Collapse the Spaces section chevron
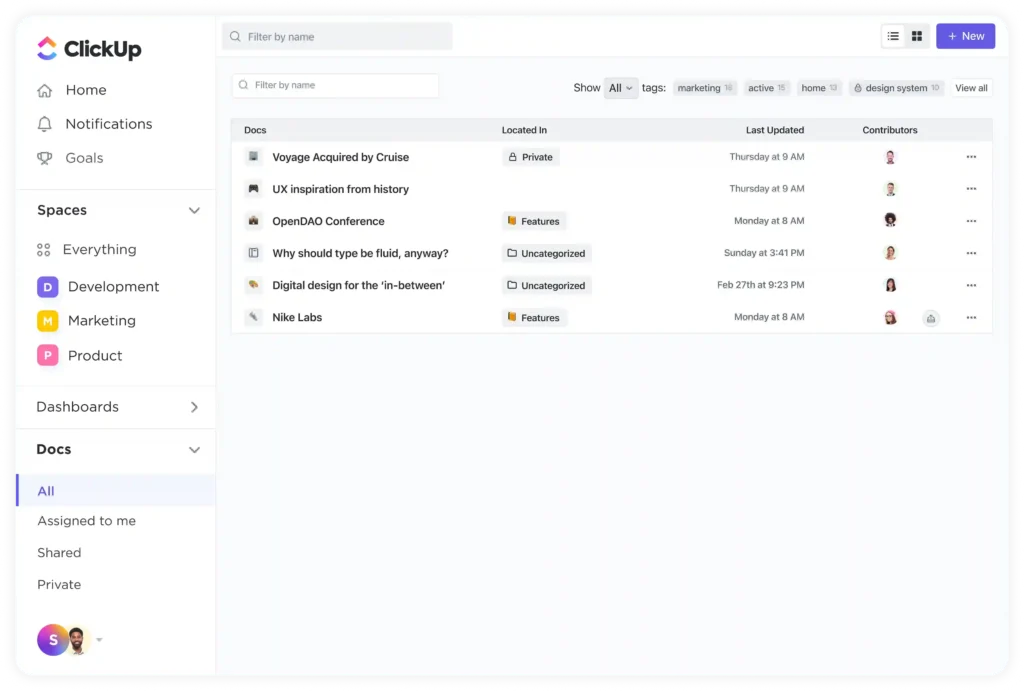Image resolution: width=1024 pixels, height=691 pixels. click(x=194, y=210)
